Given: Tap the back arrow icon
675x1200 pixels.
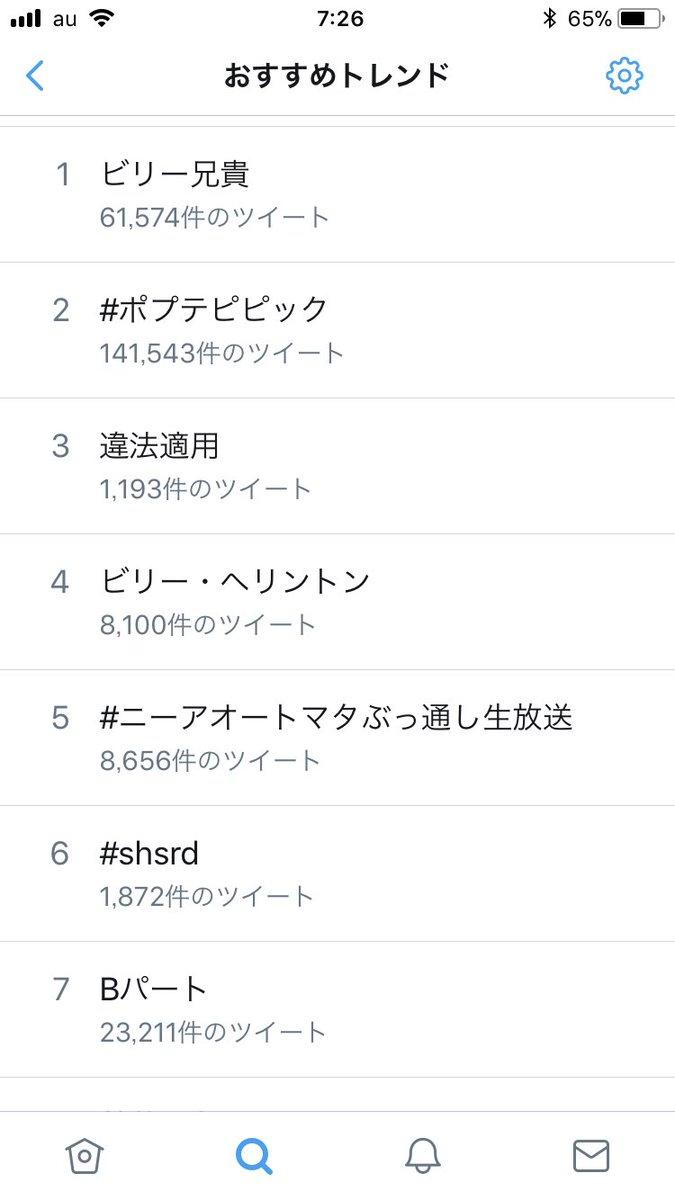Looking at the screenshot, I should coord(35,76).
